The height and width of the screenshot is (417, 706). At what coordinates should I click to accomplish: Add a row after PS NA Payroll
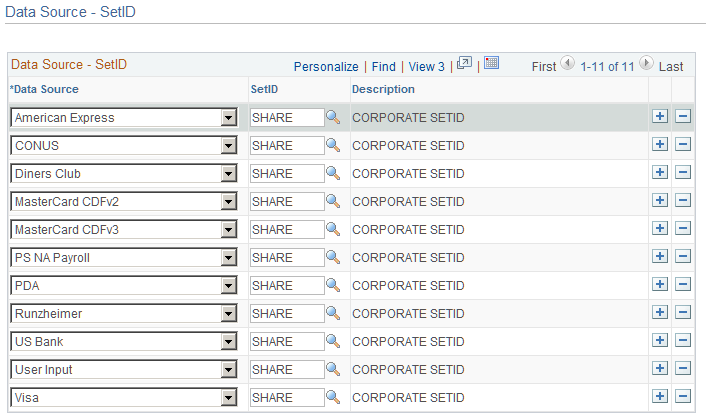pyautogui.click(x=660, y=256)
